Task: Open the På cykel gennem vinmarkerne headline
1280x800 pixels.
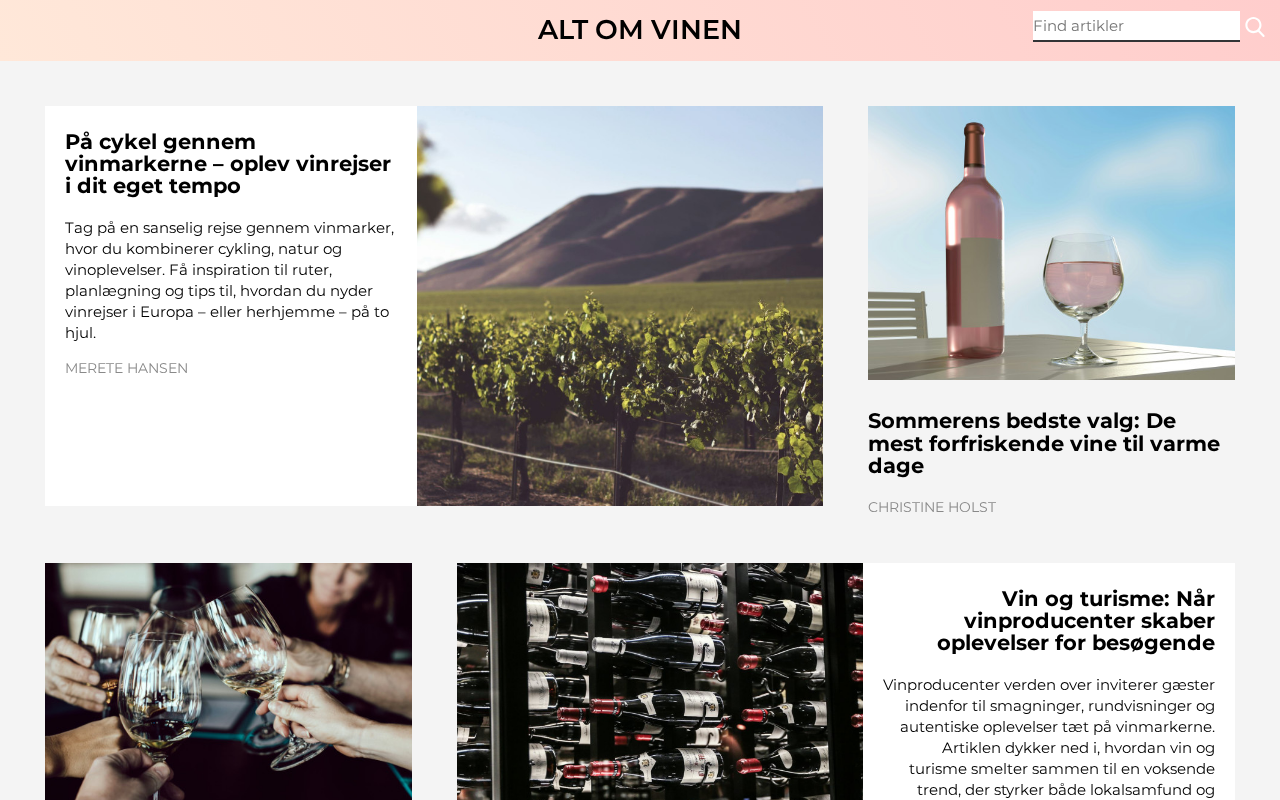Action: point(228,164)
